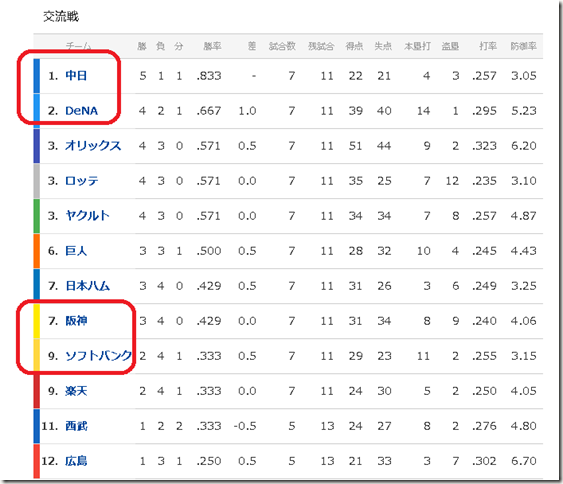Click the 防御率 column header
563x484 pixels.
click(x=524, y=46)
